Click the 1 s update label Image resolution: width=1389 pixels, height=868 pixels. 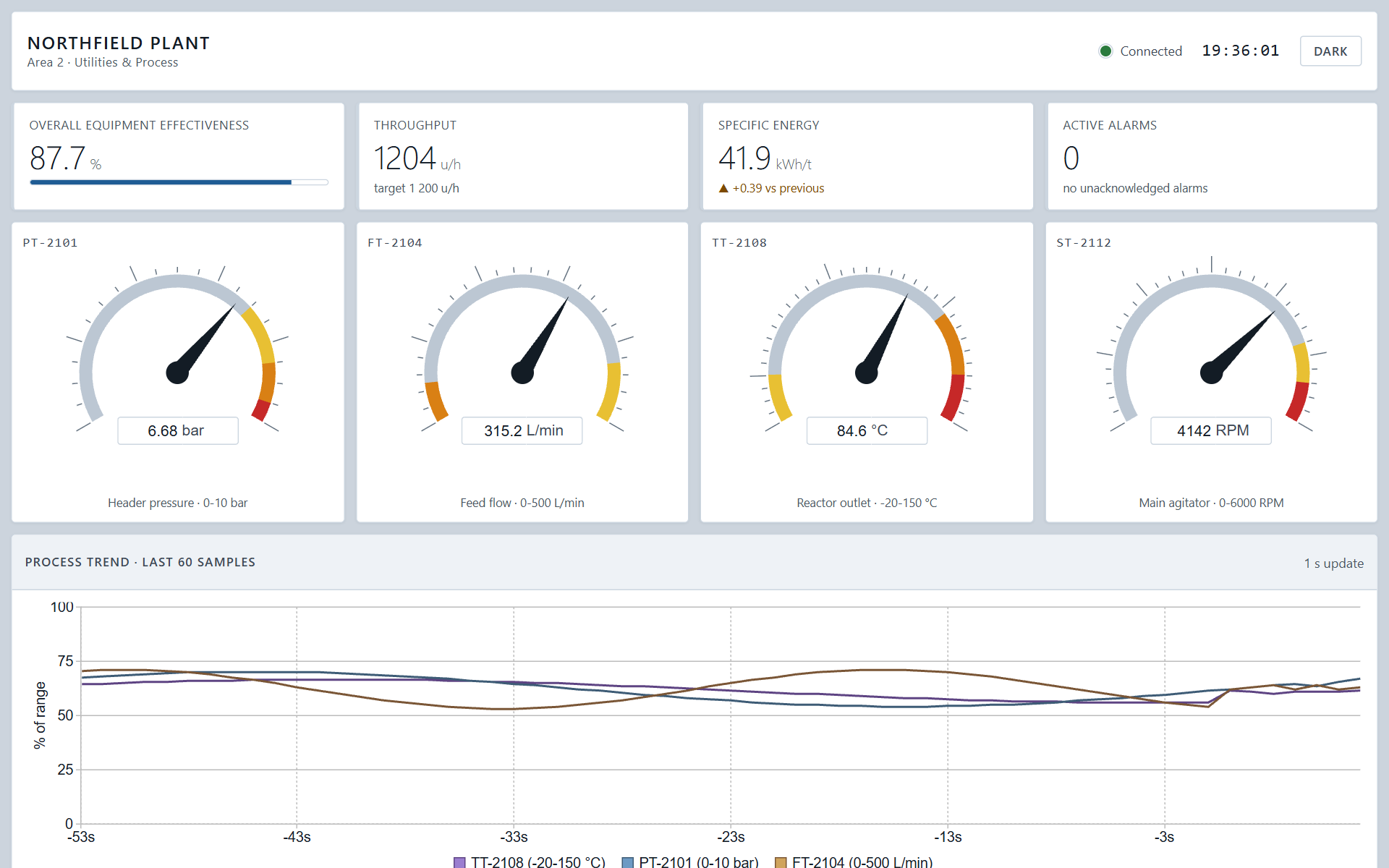pyautogui.click(x=1334, y=563)
